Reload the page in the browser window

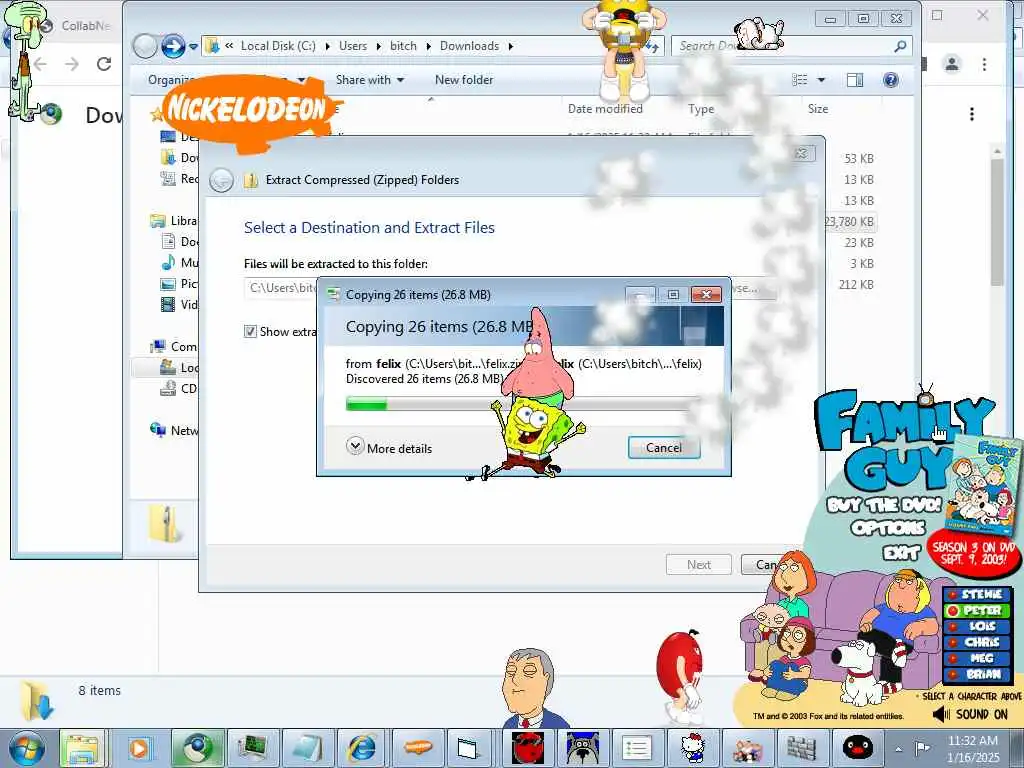point(104,64)
